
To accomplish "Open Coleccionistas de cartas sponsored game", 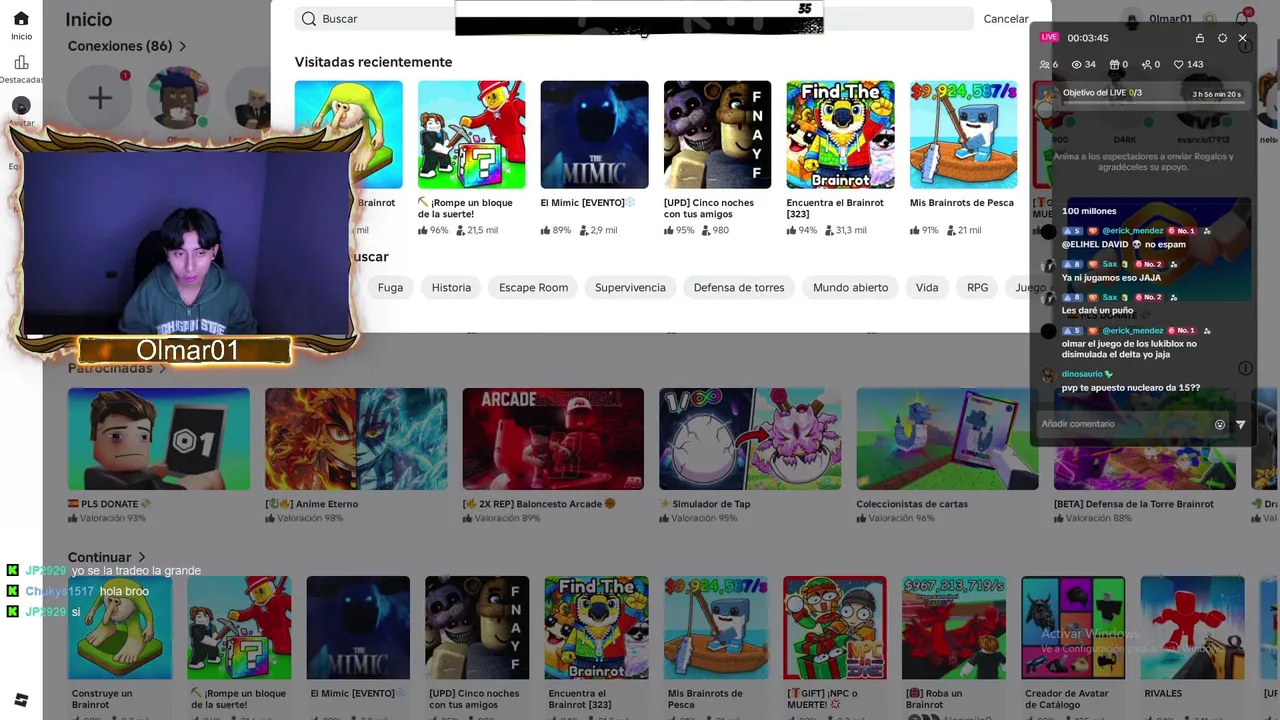I will tap(947, 439).
